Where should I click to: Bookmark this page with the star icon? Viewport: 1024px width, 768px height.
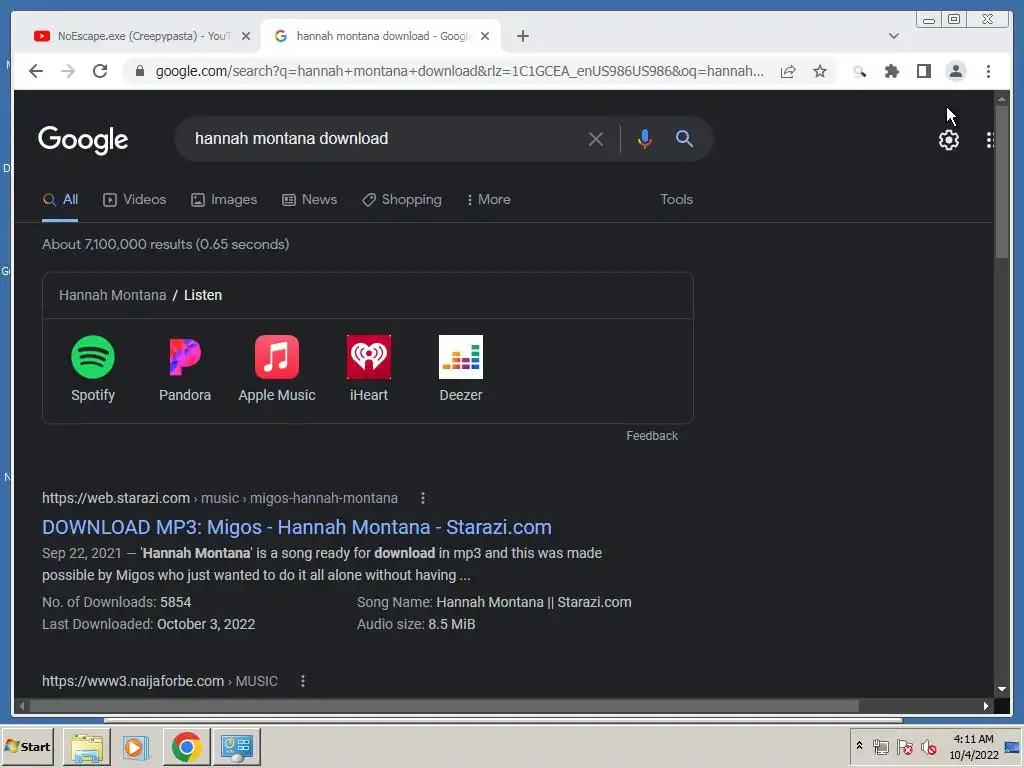(x=820, y=71)
